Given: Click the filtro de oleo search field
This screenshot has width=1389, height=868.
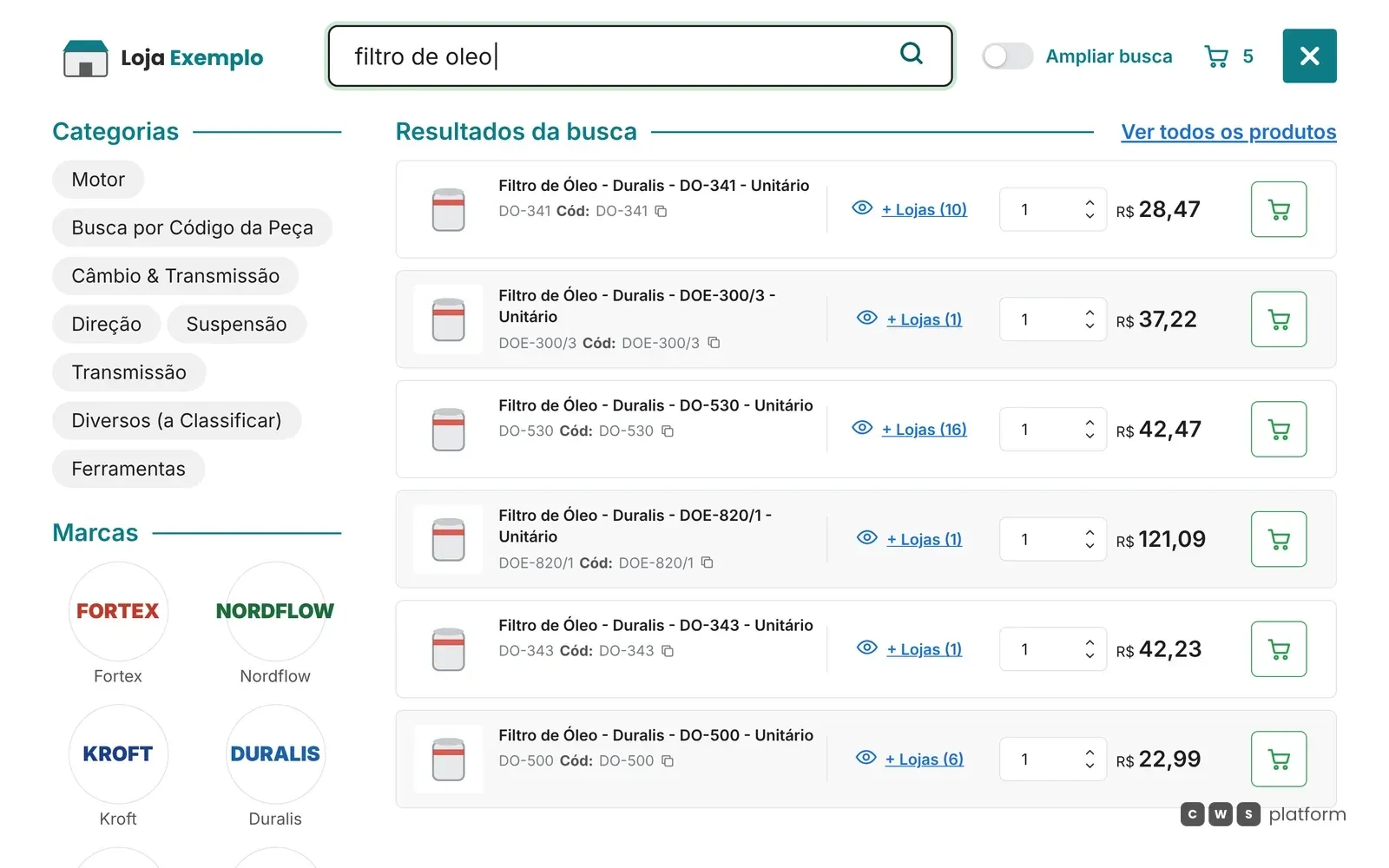Looking at the screenshot, I should click(640, 56).
